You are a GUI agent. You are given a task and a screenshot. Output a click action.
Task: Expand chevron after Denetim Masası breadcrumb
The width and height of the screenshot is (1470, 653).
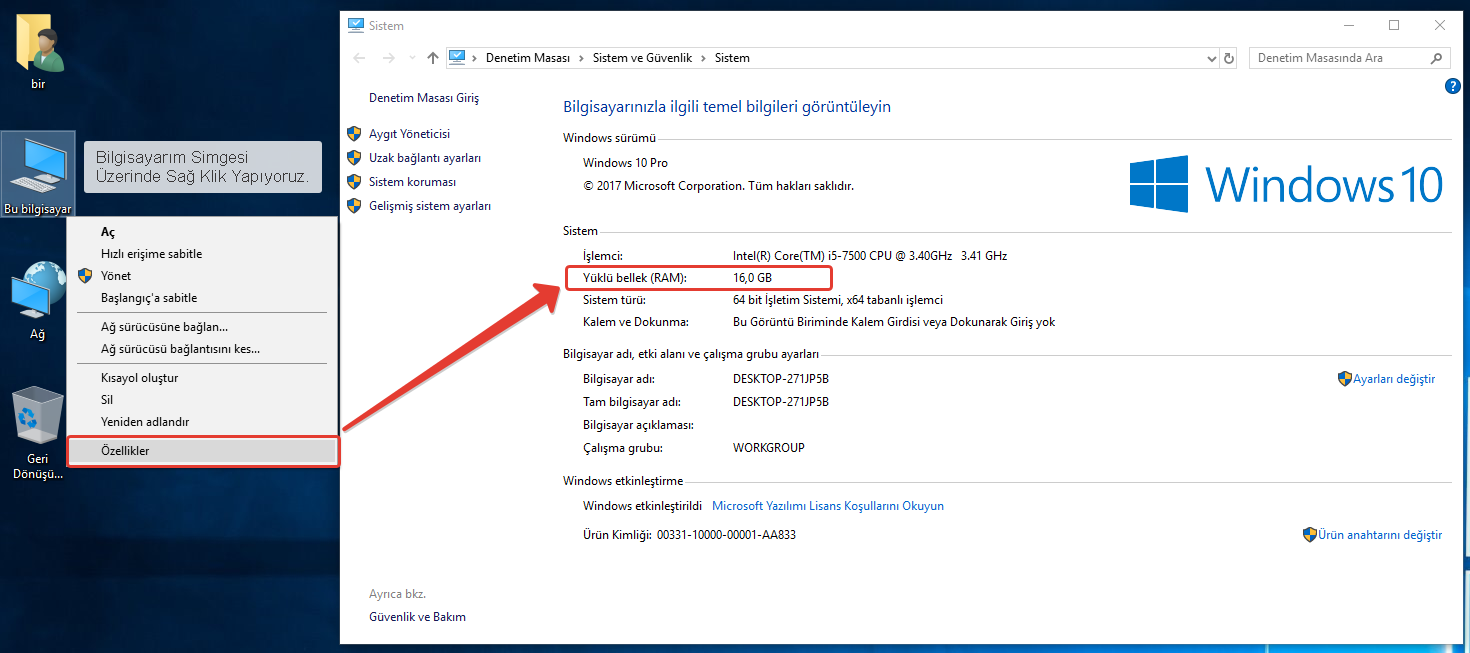(x=581, y=58)
